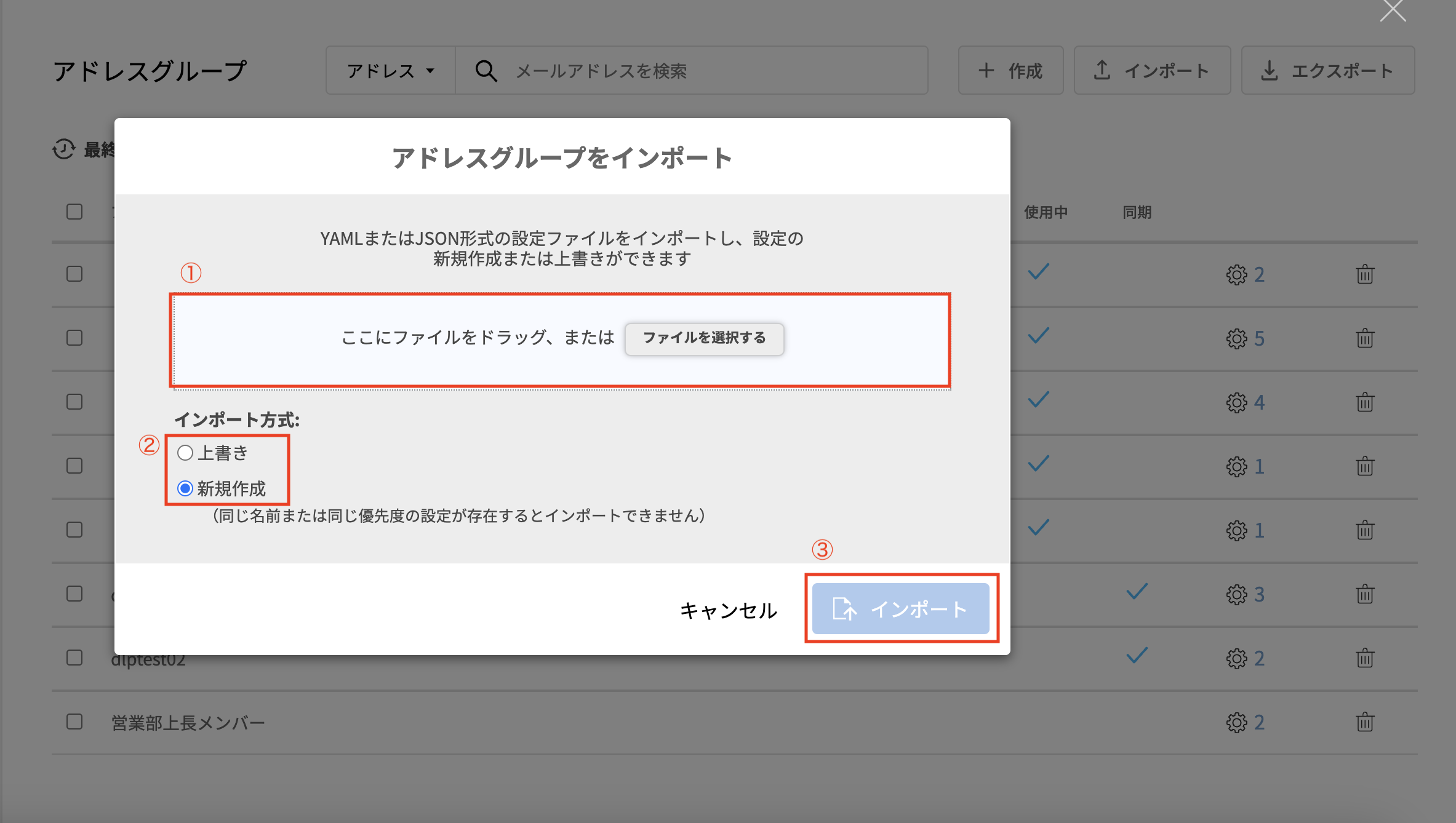
Task: Click the last-updated clock refresh icon
Action: (64, 149)
